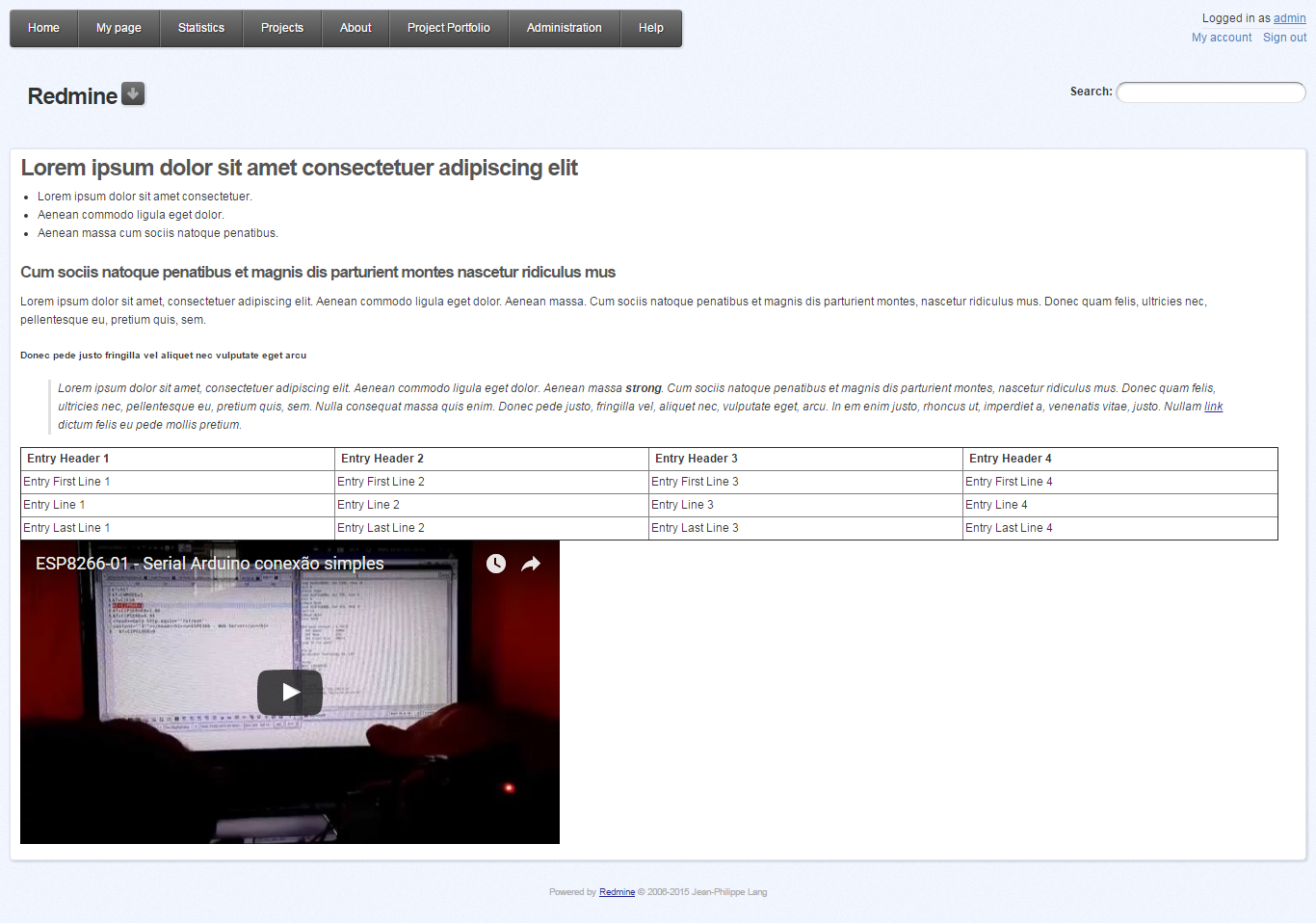Click the 'Donec pede justo fringilla' small heading
Image resolution: width=1316 pixels, height=923 pixels.
164,356
